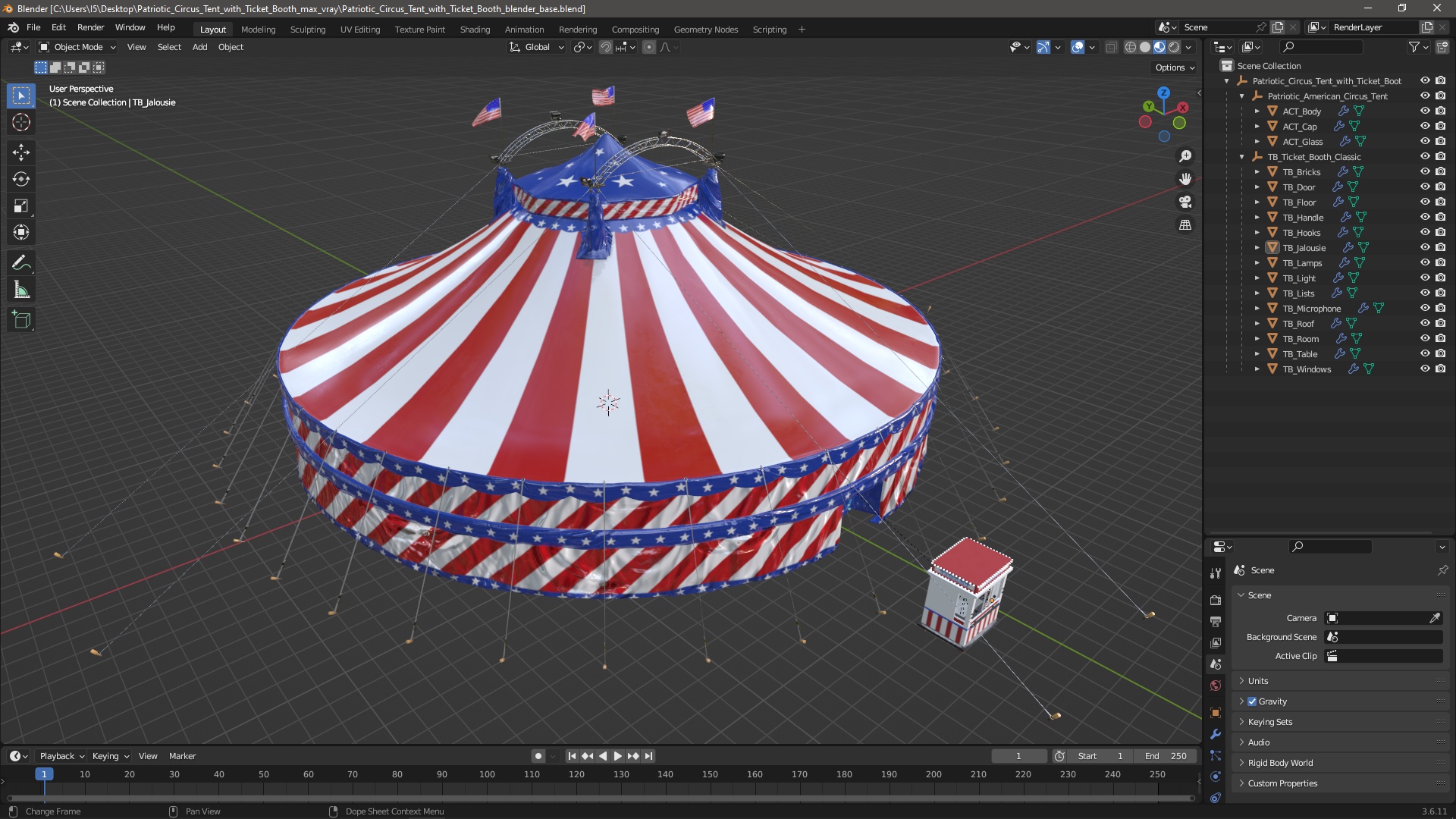
Task: Select the Annotate tool
Action: click(x=21, y=263)
